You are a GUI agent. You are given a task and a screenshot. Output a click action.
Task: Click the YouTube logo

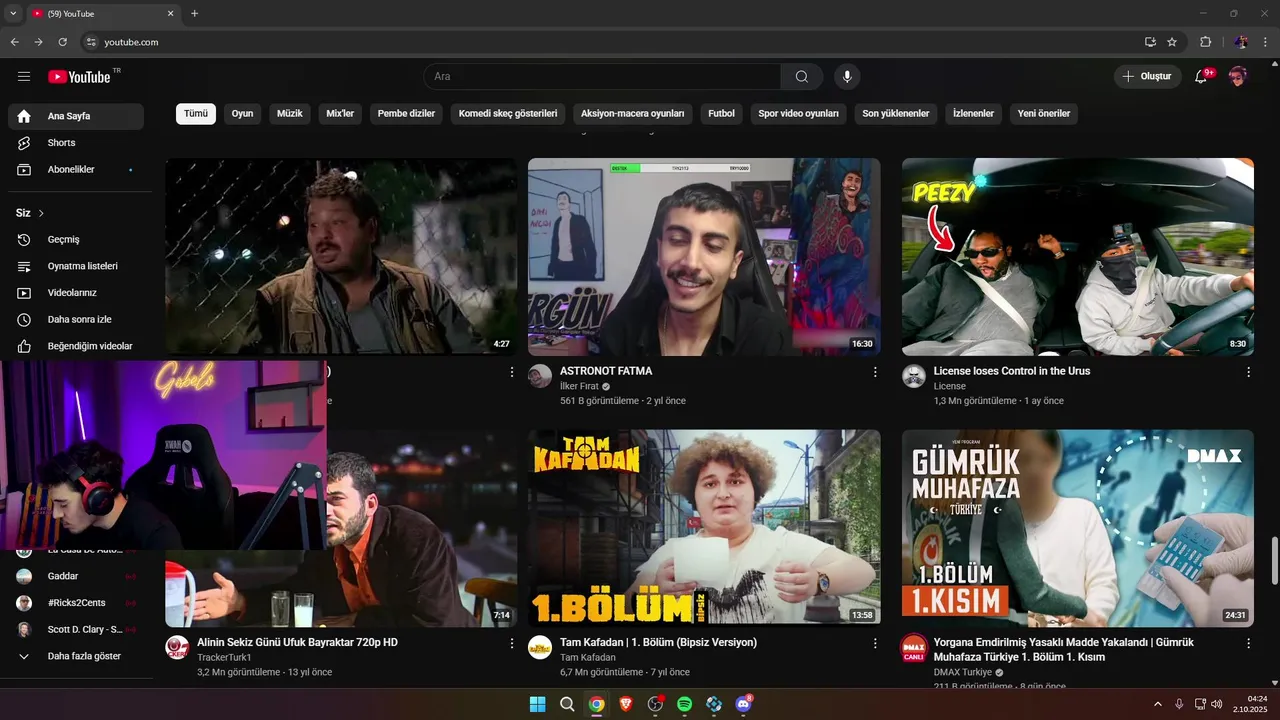tap(79, 76)
